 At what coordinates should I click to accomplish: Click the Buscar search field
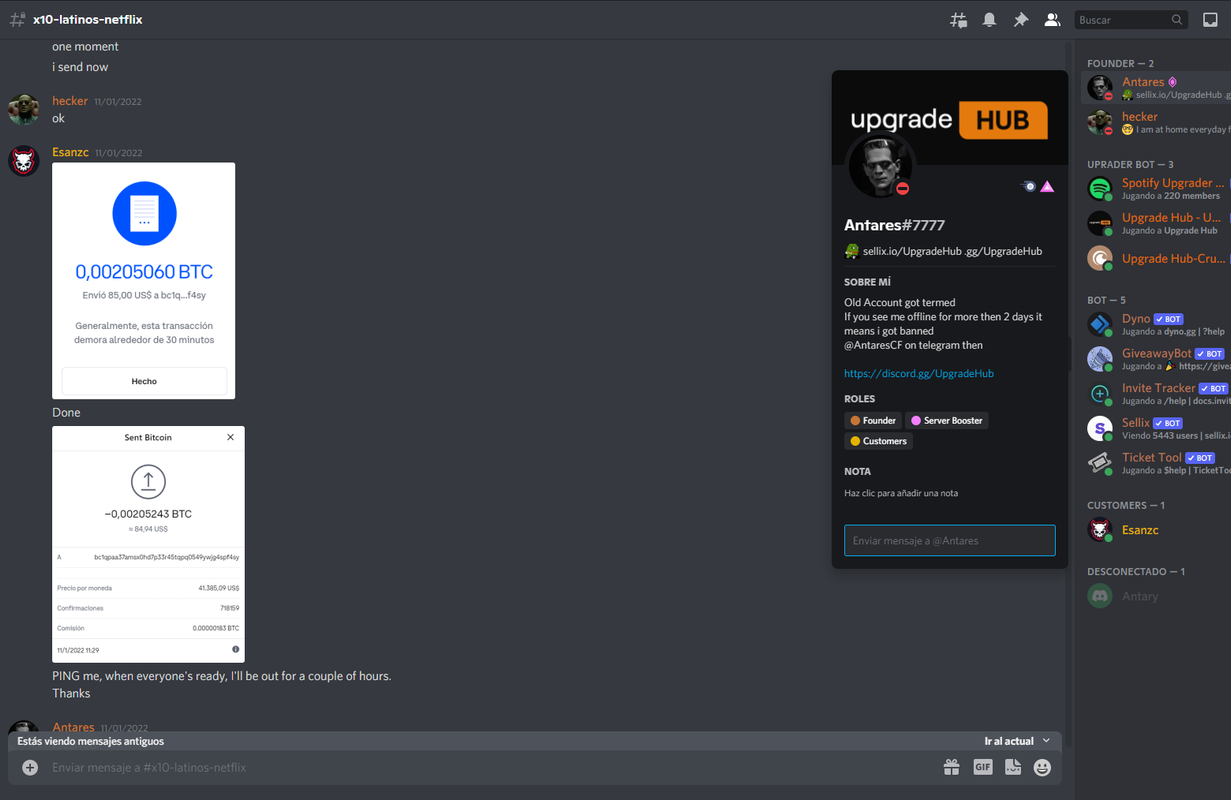point(1132,20)
